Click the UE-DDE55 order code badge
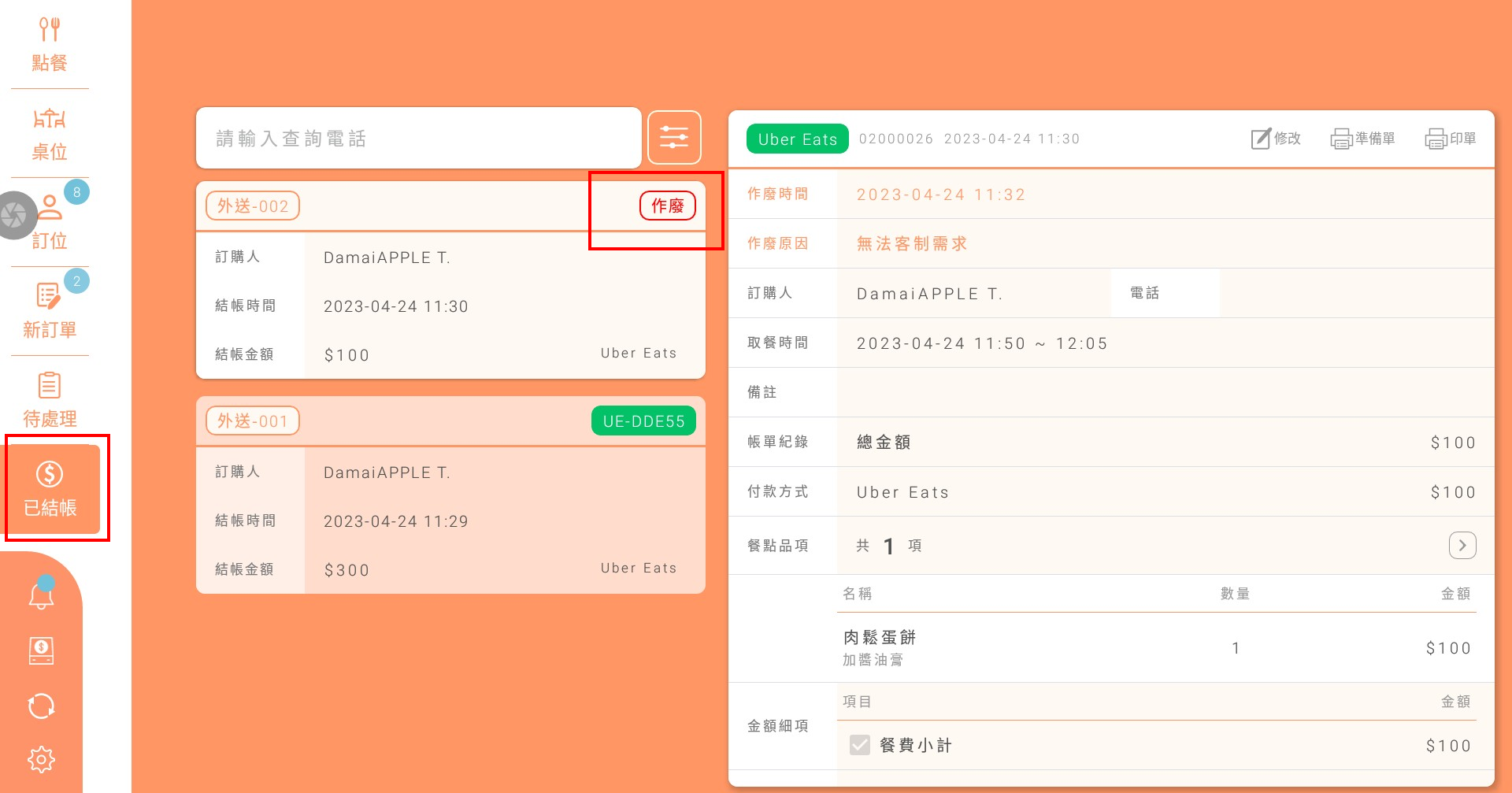The height and width of the screenshot is (793, 1512). pos(643,421)
